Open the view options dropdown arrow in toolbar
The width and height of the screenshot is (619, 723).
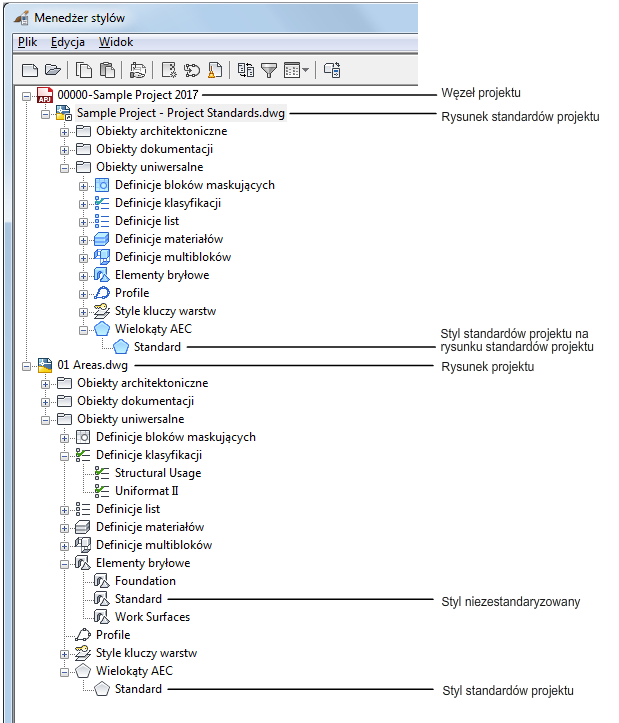point(305,71)
